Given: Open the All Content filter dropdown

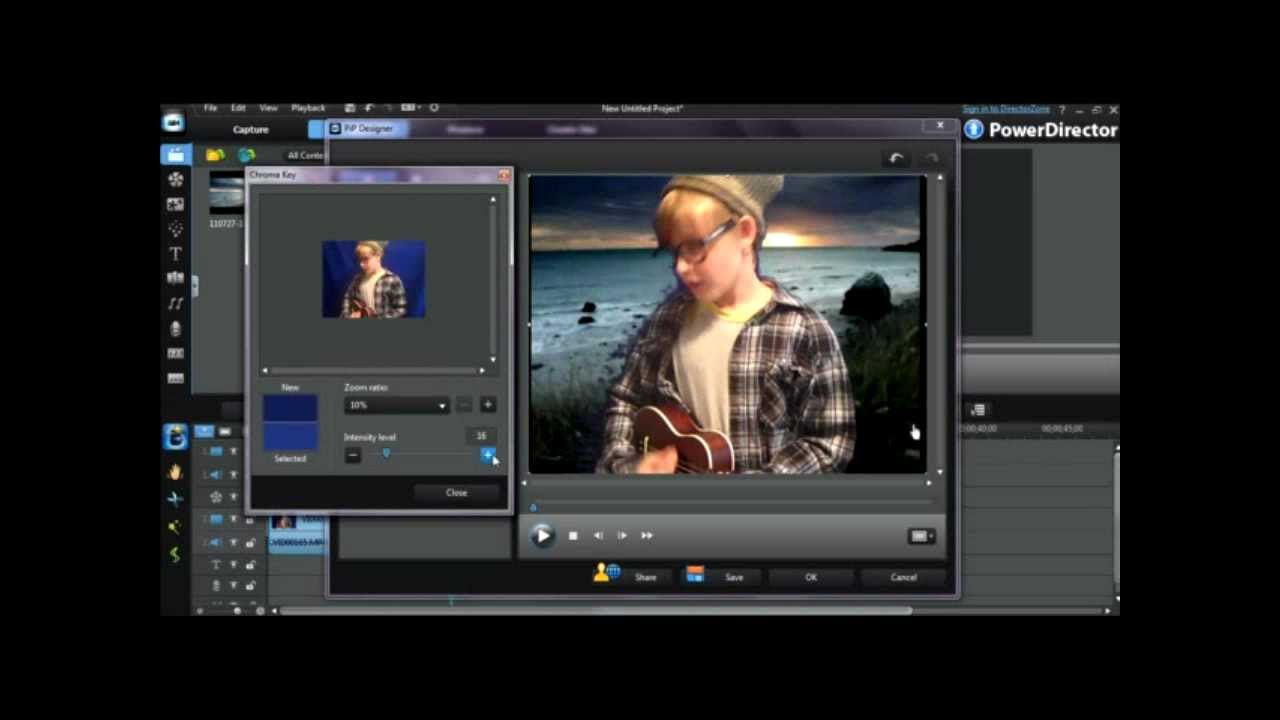Looking at the screenshot, I should coord(305,155).
